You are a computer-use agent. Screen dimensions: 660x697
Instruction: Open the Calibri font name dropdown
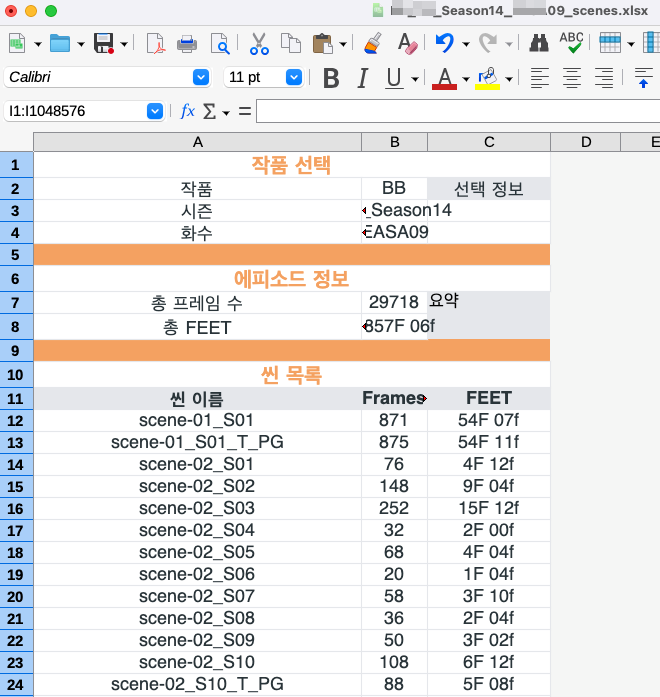(201, 77)
